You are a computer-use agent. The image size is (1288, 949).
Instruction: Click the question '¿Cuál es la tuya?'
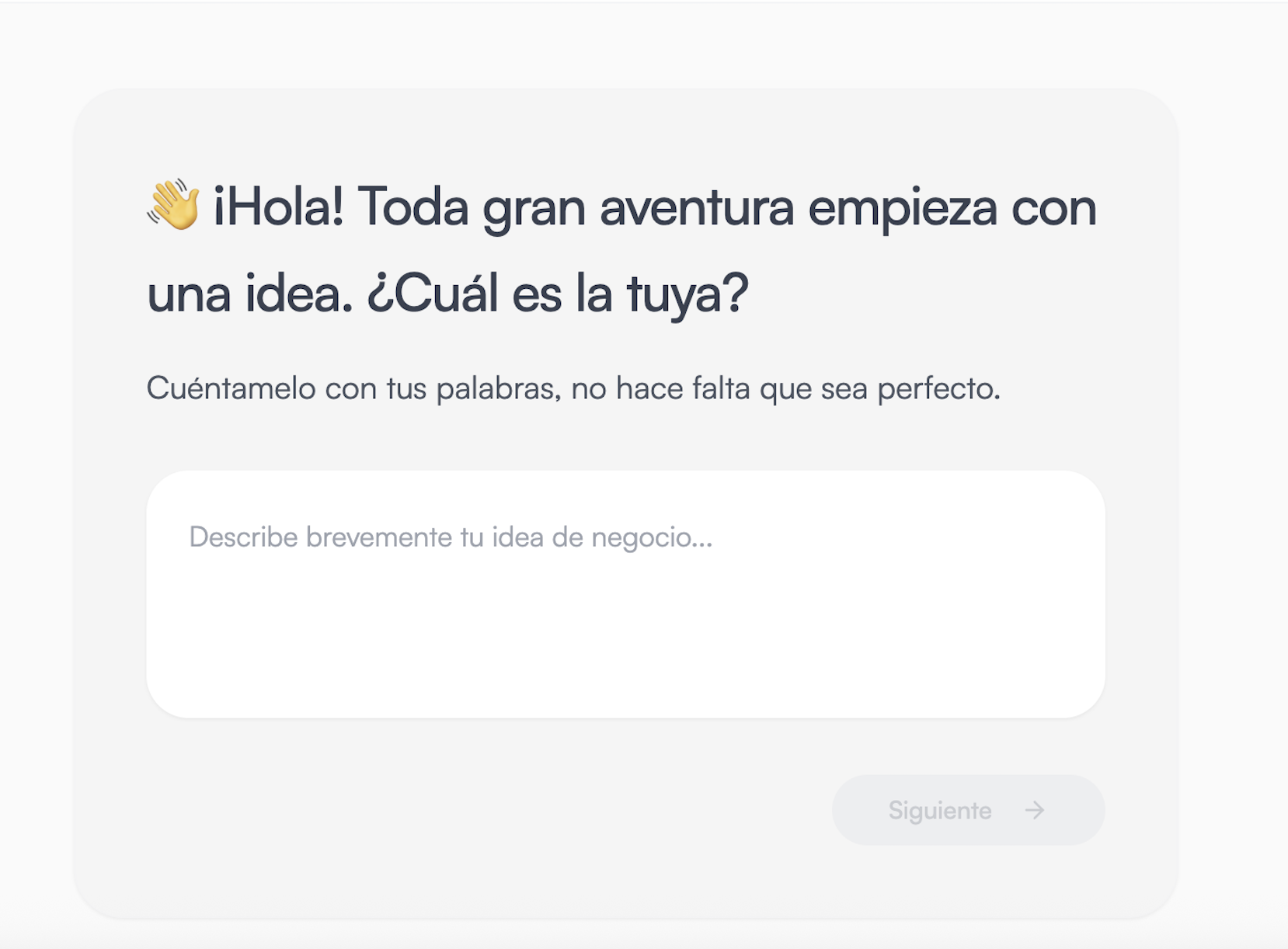pyautogui.click(x=558, y=294)
